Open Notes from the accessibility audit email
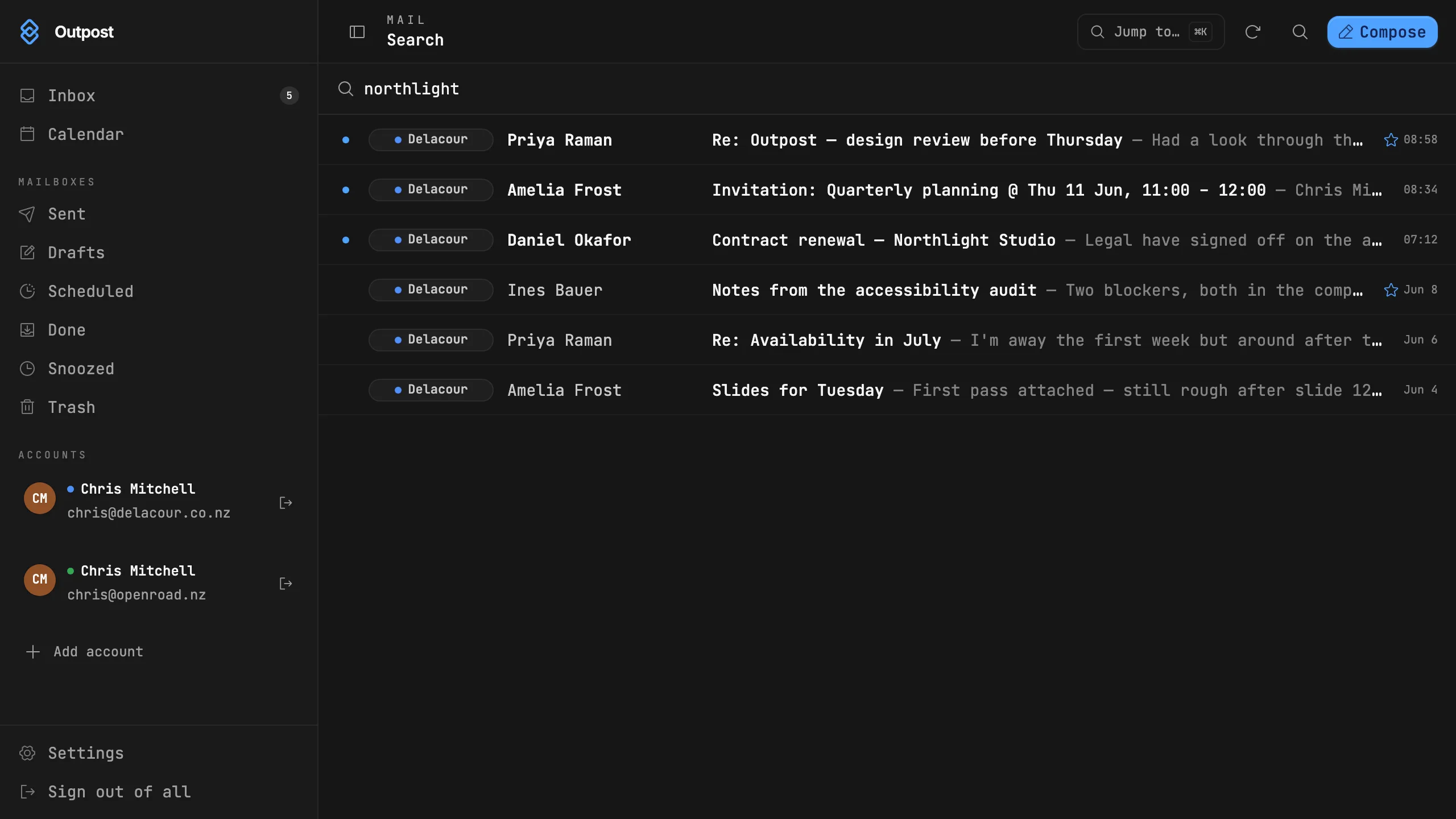1456x819 pixels. 887,290
